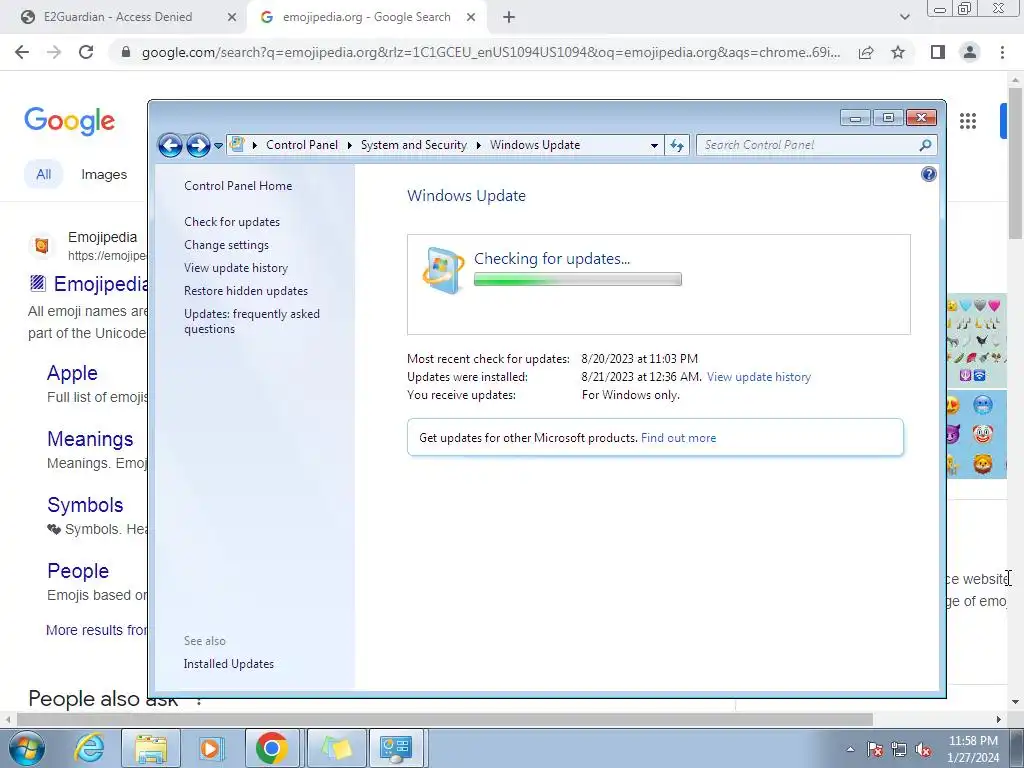Click the Emojipedia favicon in search result
This screenshot has height=768, width=1024.
42,246
